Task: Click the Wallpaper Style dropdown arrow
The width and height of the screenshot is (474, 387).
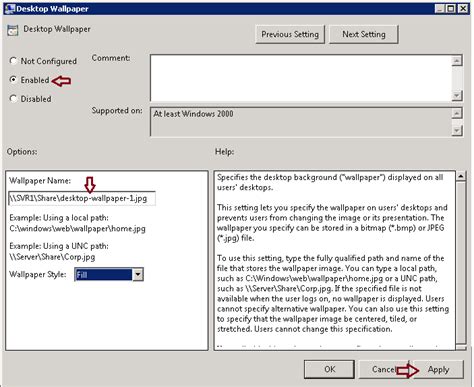Action: point(138,275)
